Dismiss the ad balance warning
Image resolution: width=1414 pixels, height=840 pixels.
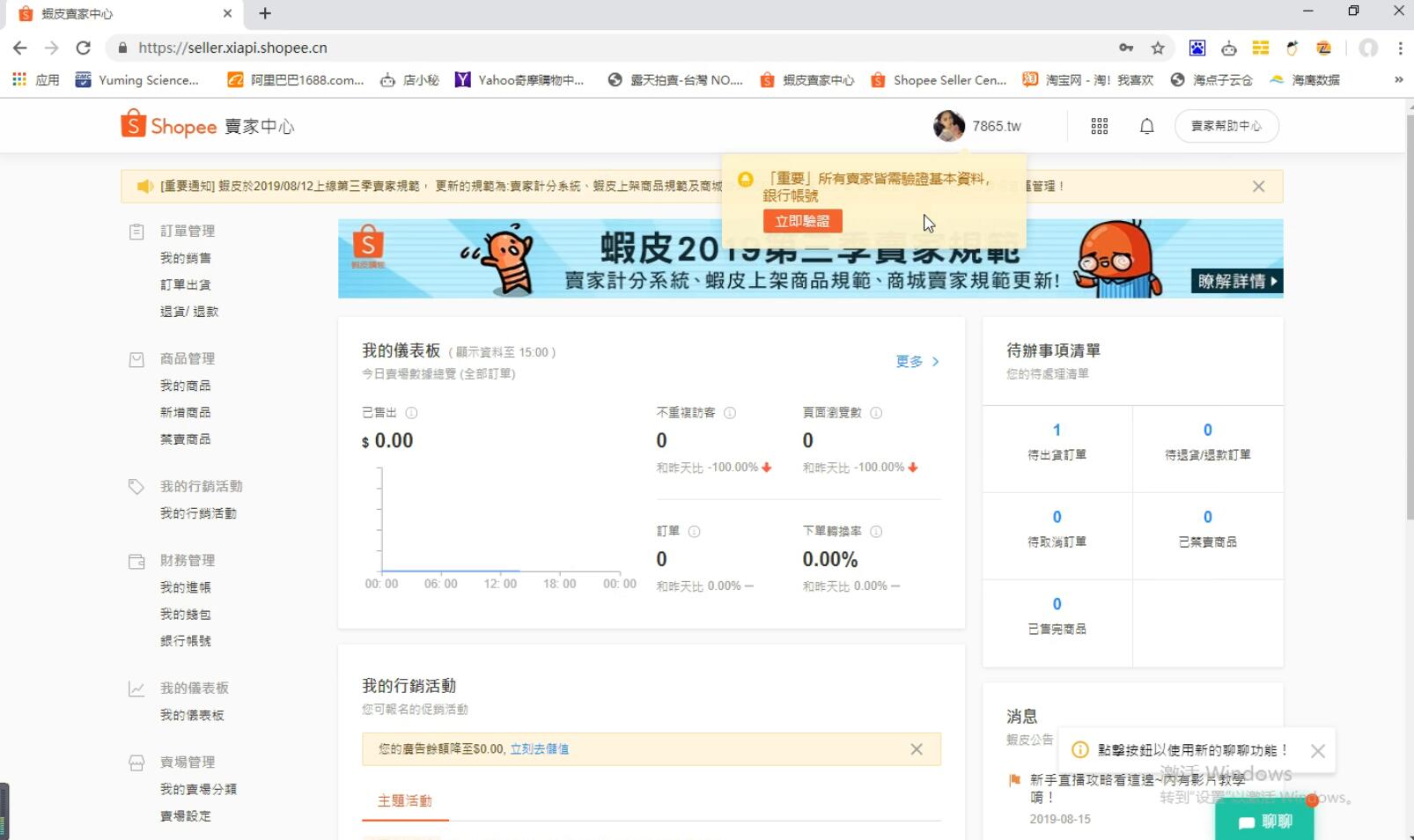pos(917,749)
